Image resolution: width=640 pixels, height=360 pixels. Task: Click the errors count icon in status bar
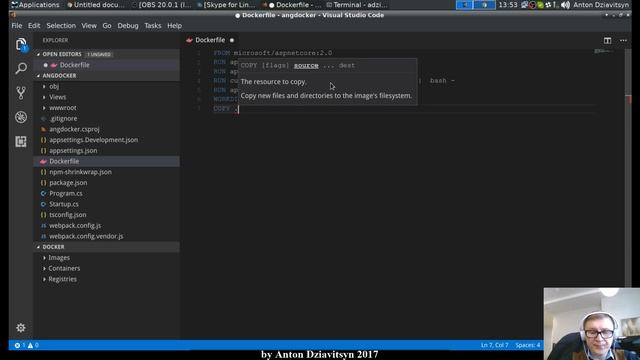point(18,345)
